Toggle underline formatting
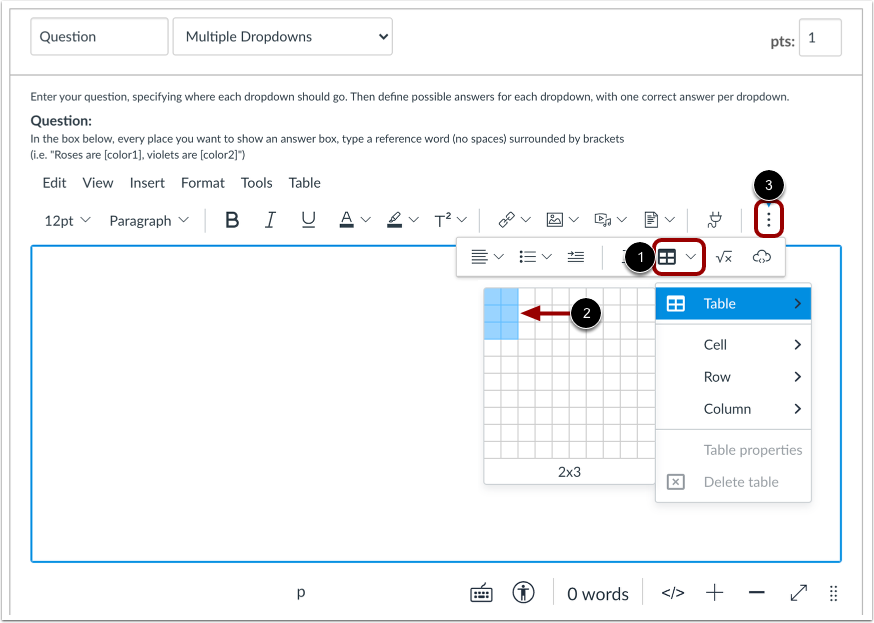The width and height of the screenshot is (874, 623). [x=308, y=221]
